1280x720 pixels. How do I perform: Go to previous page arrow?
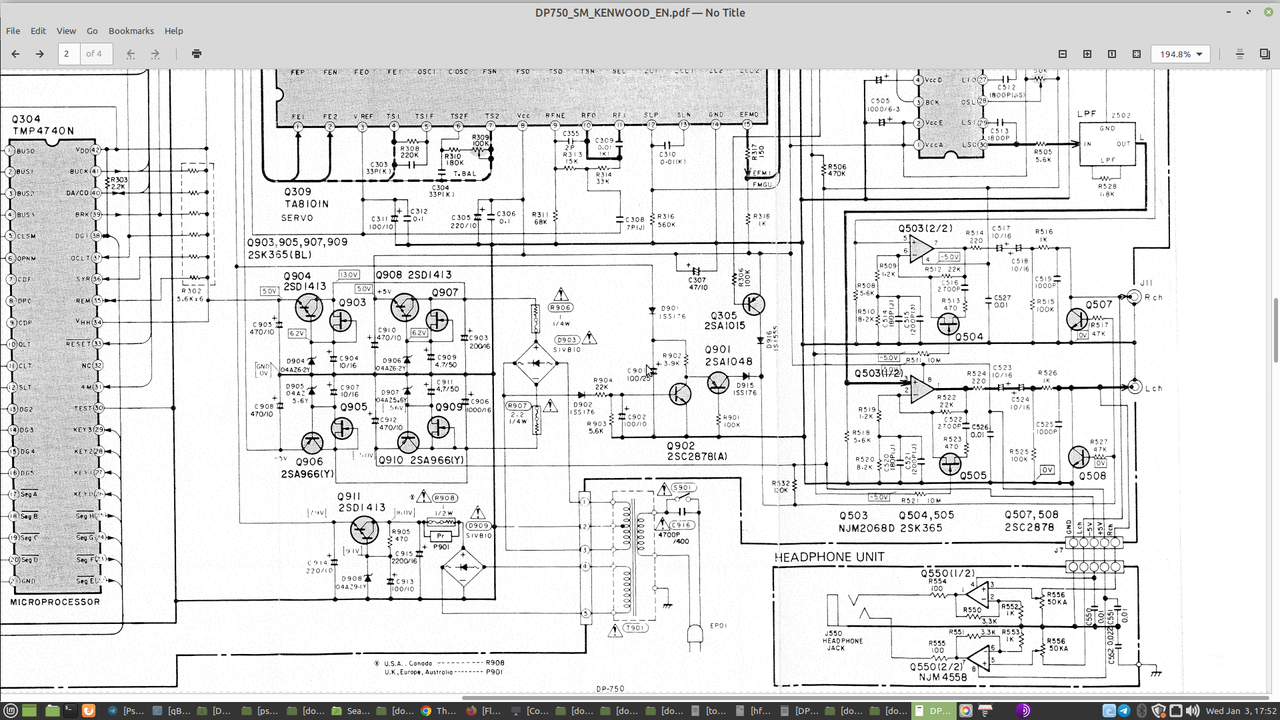(x=15, y=53)
